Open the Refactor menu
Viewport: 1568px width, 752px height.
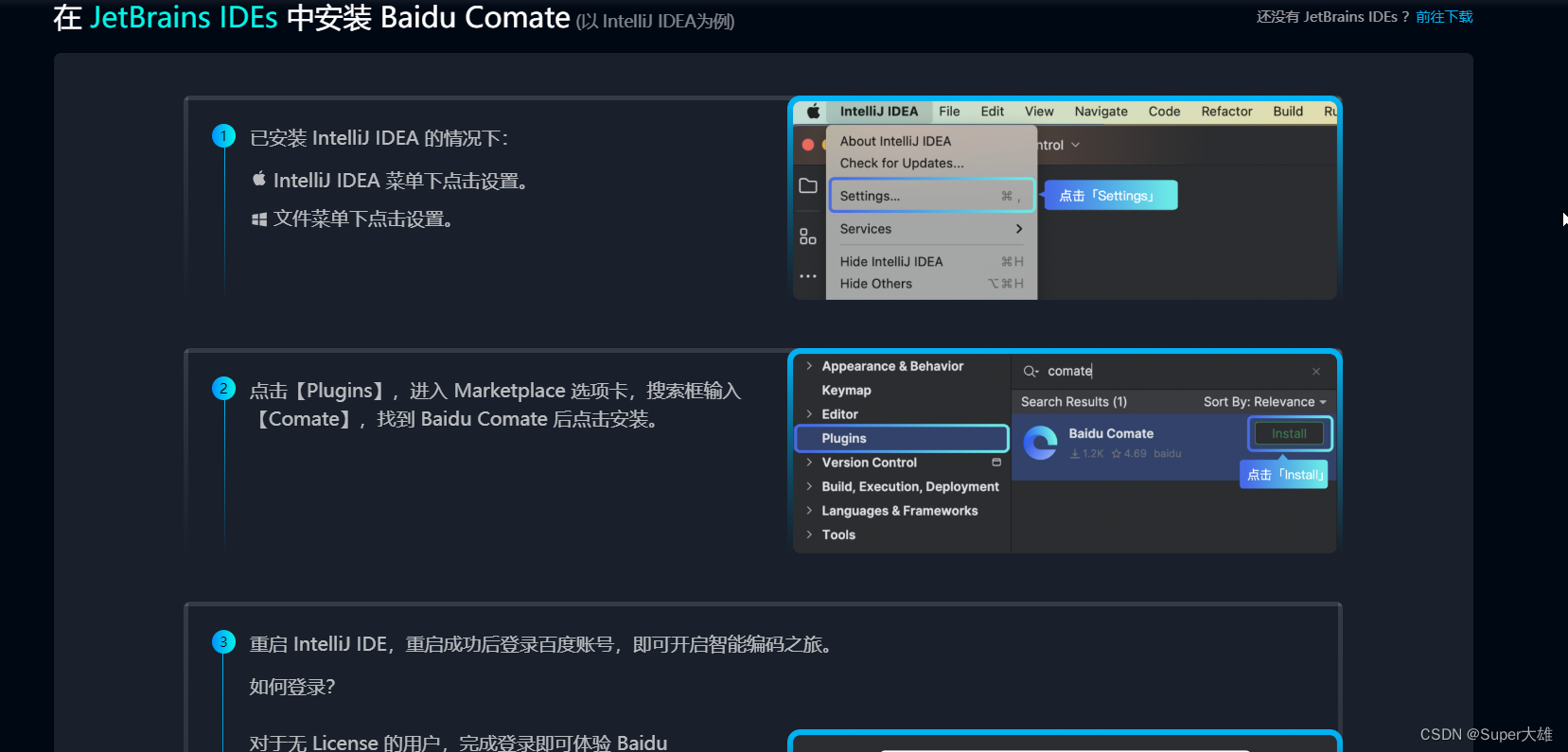click(1227, 111)
